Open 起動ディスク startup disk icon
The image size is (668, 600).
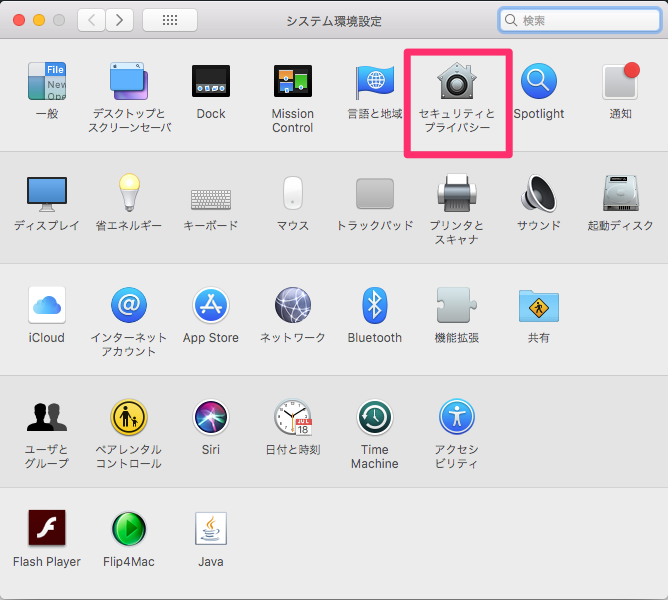coord(621,193)
